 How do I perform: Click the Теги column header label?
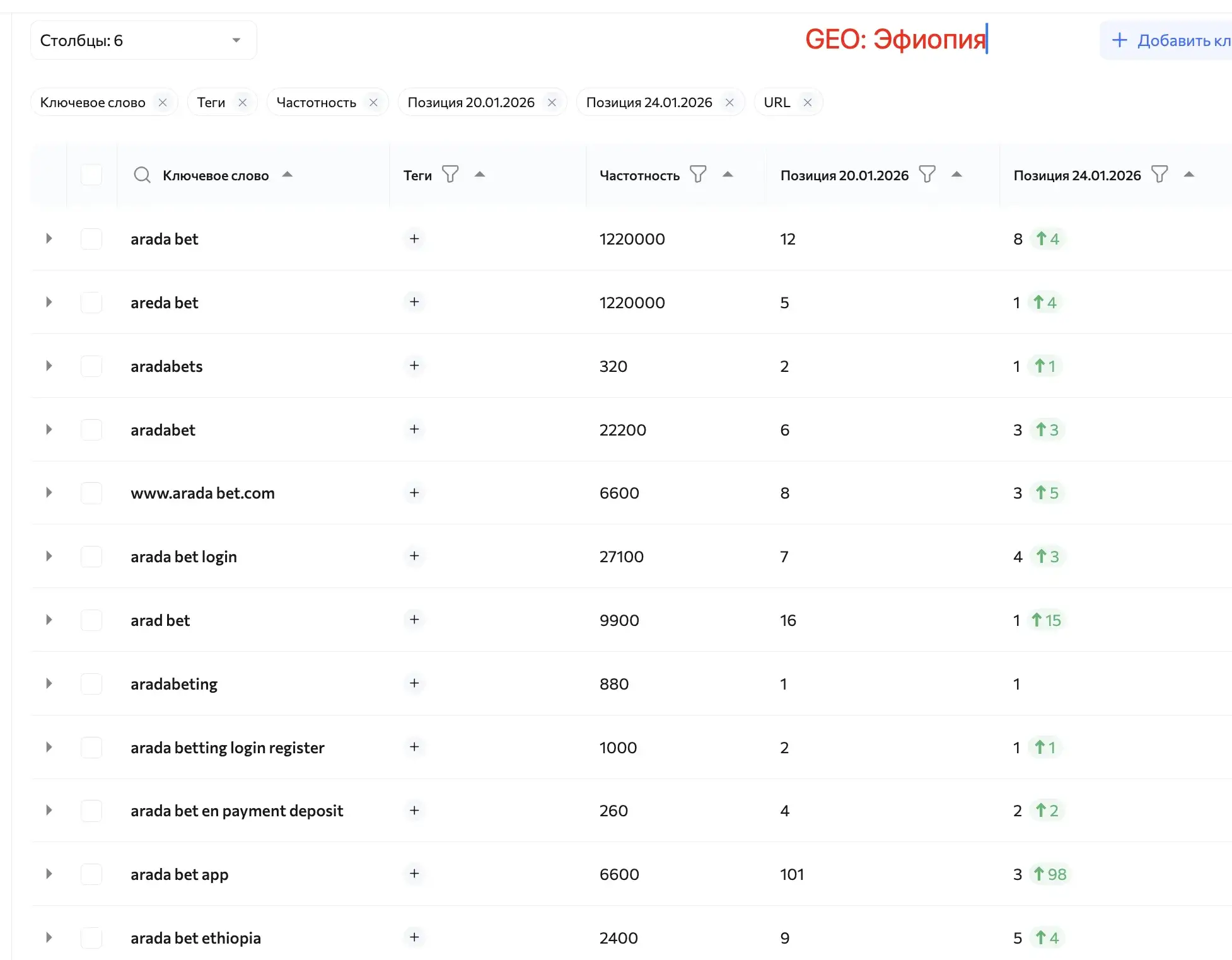(417, 175)
